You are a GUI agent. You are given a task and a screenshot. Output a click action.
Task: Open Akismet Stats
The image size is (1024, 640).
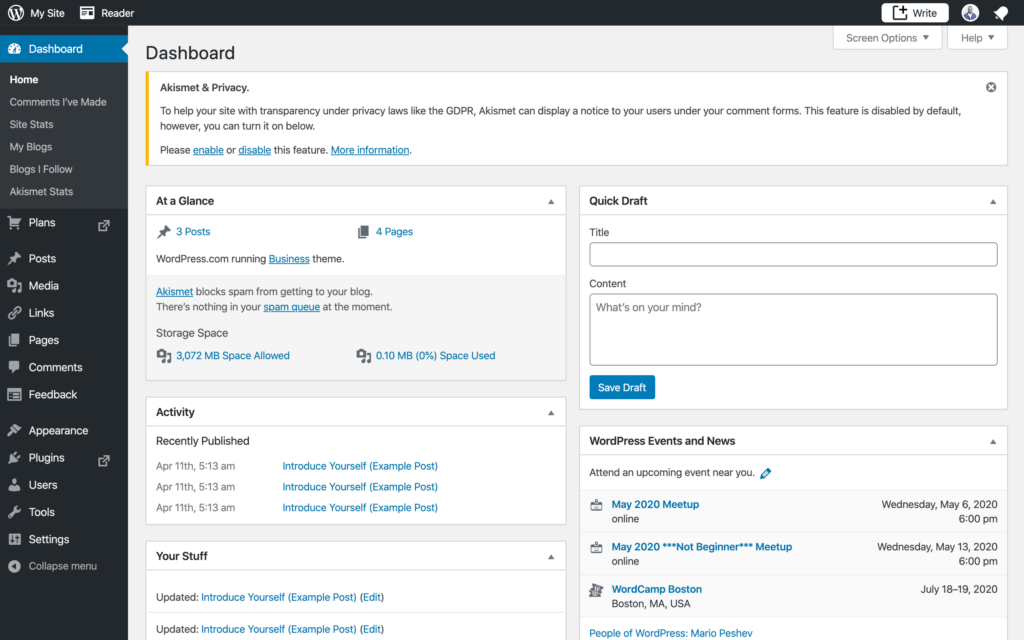pyautogui.click(x=41, y=191)
